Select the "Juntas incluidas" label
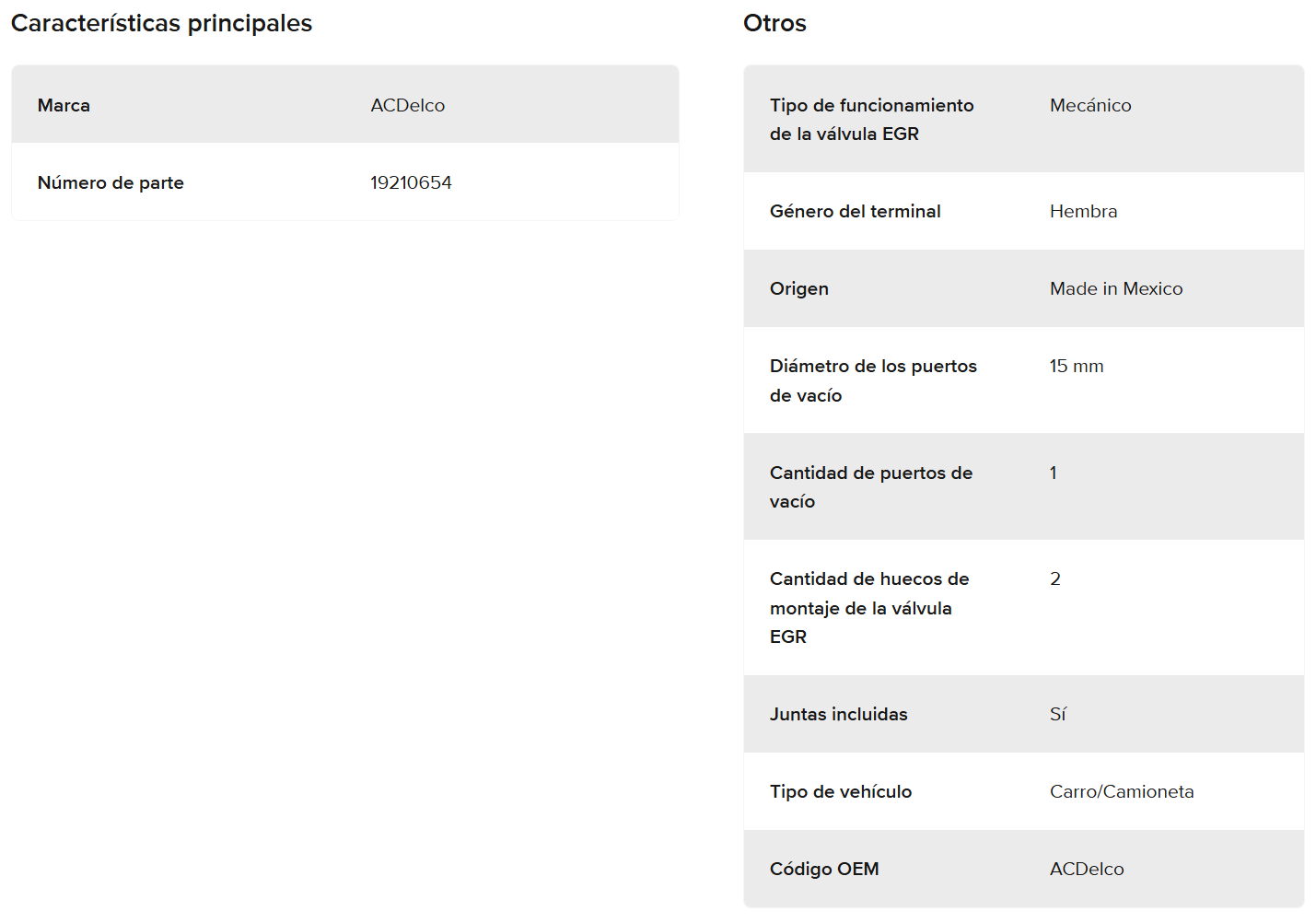The height and width of the screenshot is (923, 1316). 838,714
